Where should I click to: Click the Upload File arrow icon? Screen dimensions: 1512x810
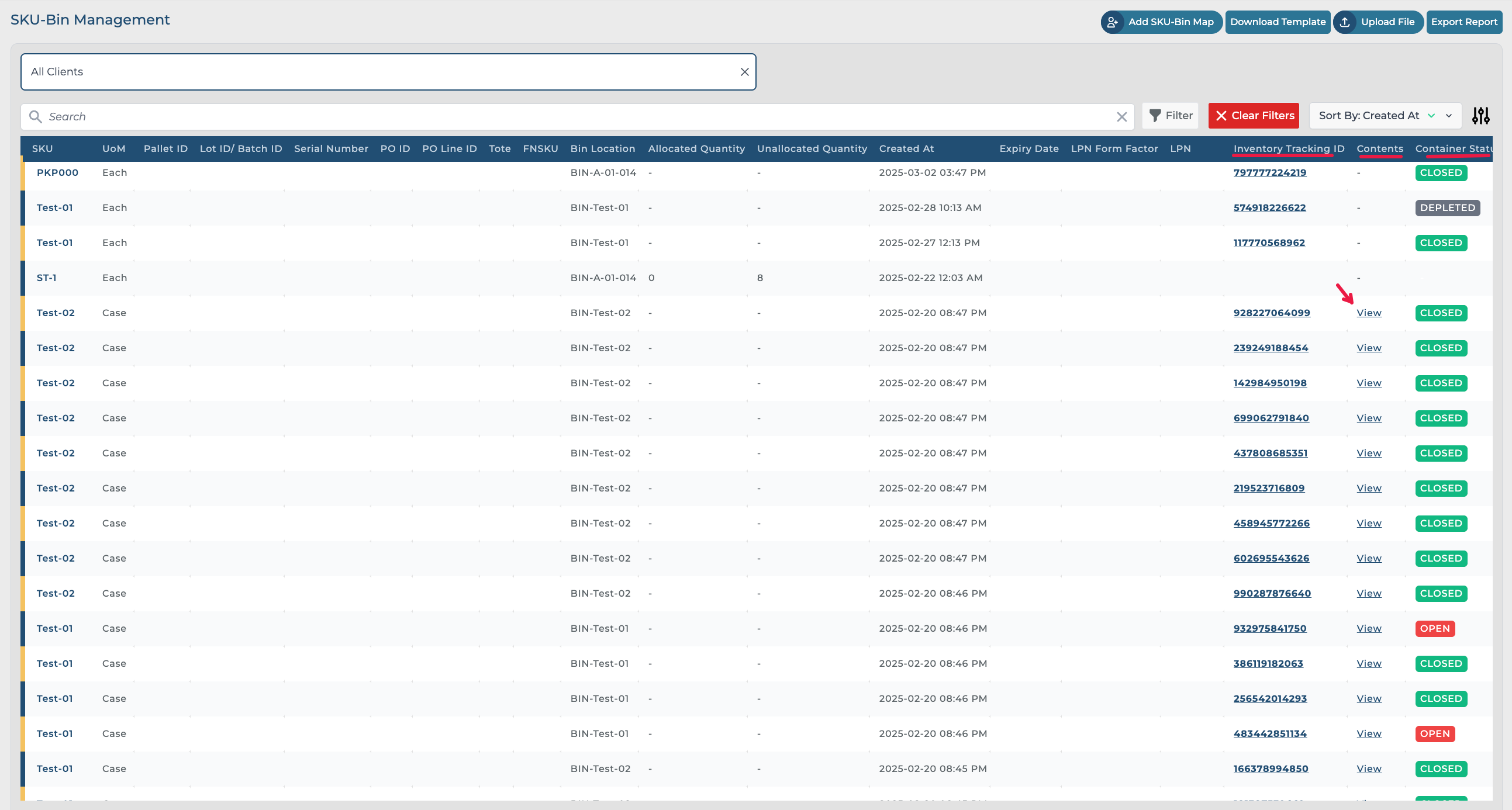(1345, 22)
